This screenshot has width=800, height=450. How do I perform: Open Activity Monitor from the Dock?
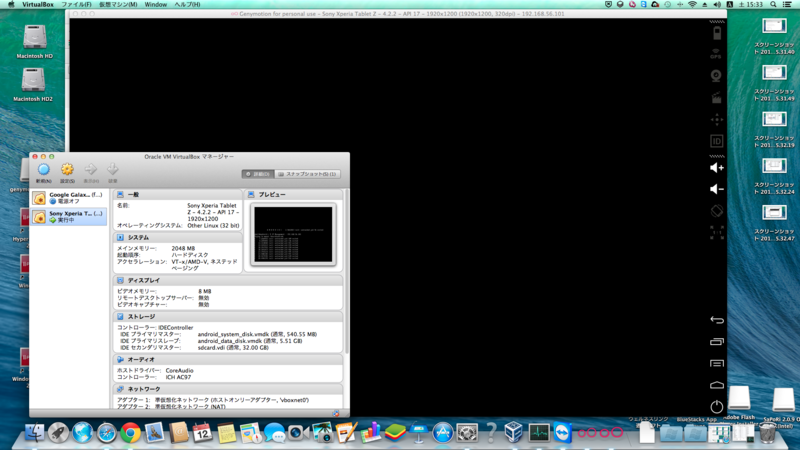tap(539, 433)
